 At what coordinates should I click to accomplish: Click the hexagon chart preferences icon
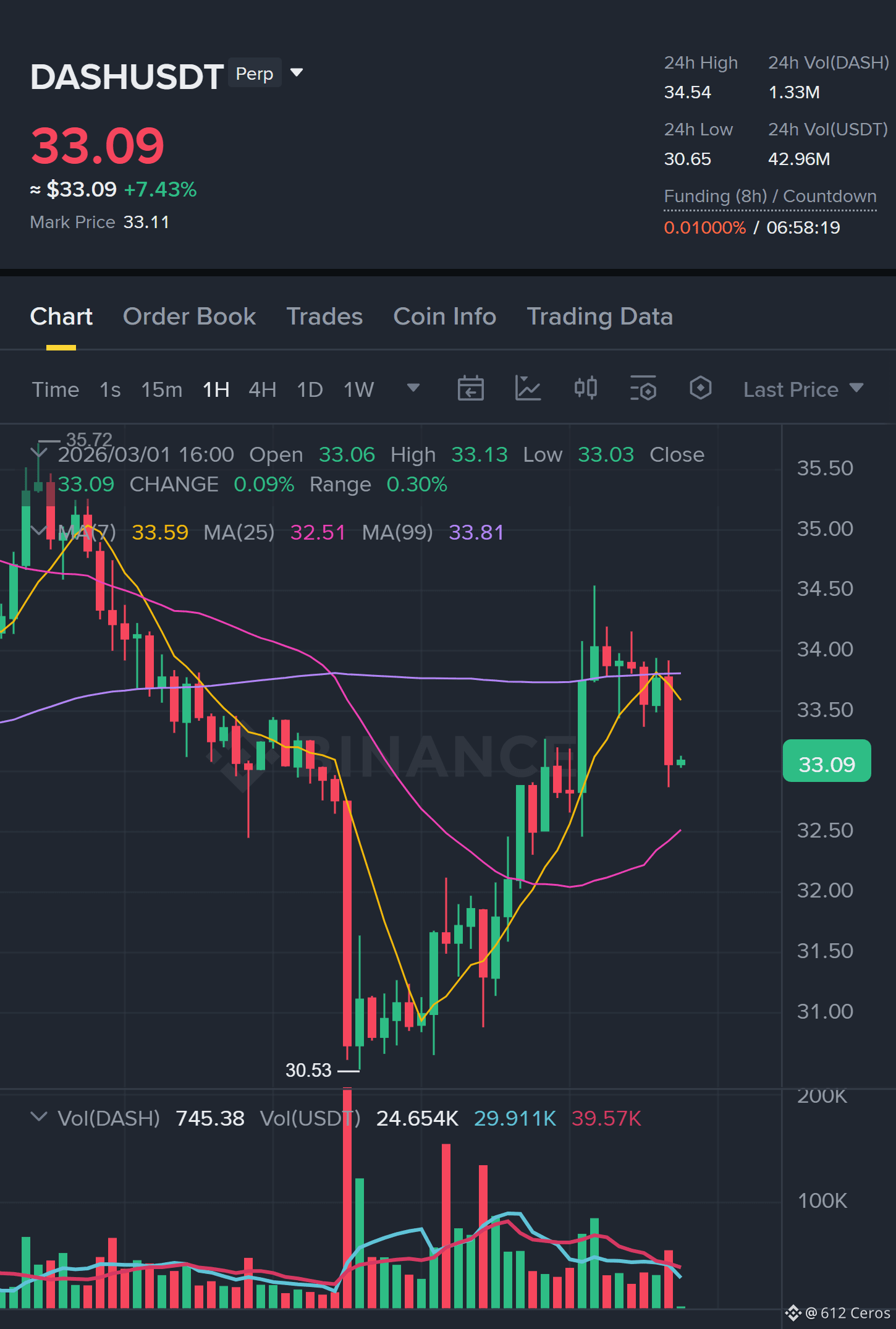coord(700,389)
